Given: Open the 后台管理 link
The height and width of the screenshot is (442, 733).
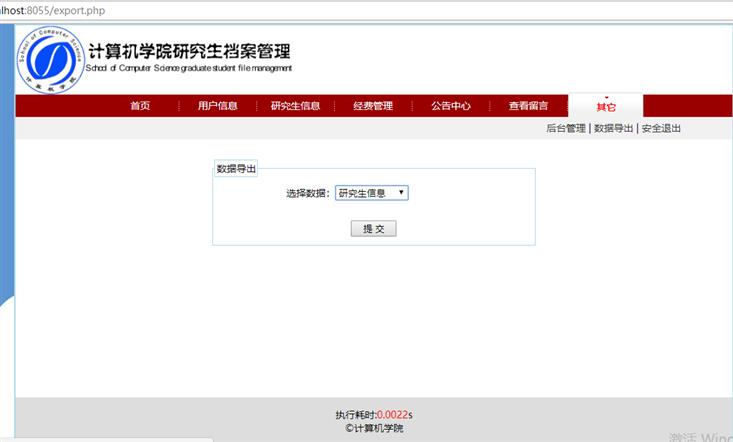Looking at the screenshot, I should pyautogui.click(x=565, y=129).
